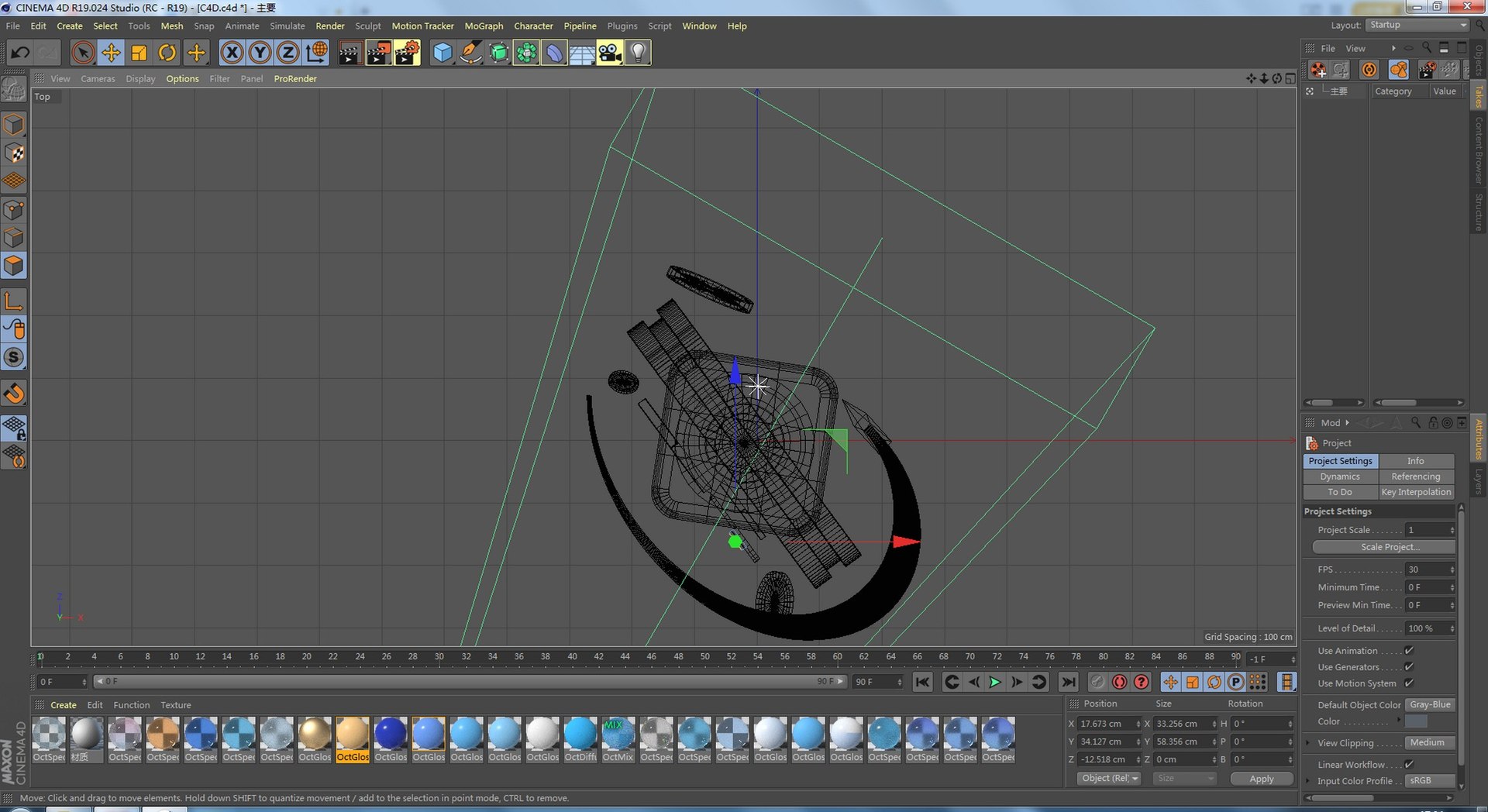Select Edges mode

14,238
